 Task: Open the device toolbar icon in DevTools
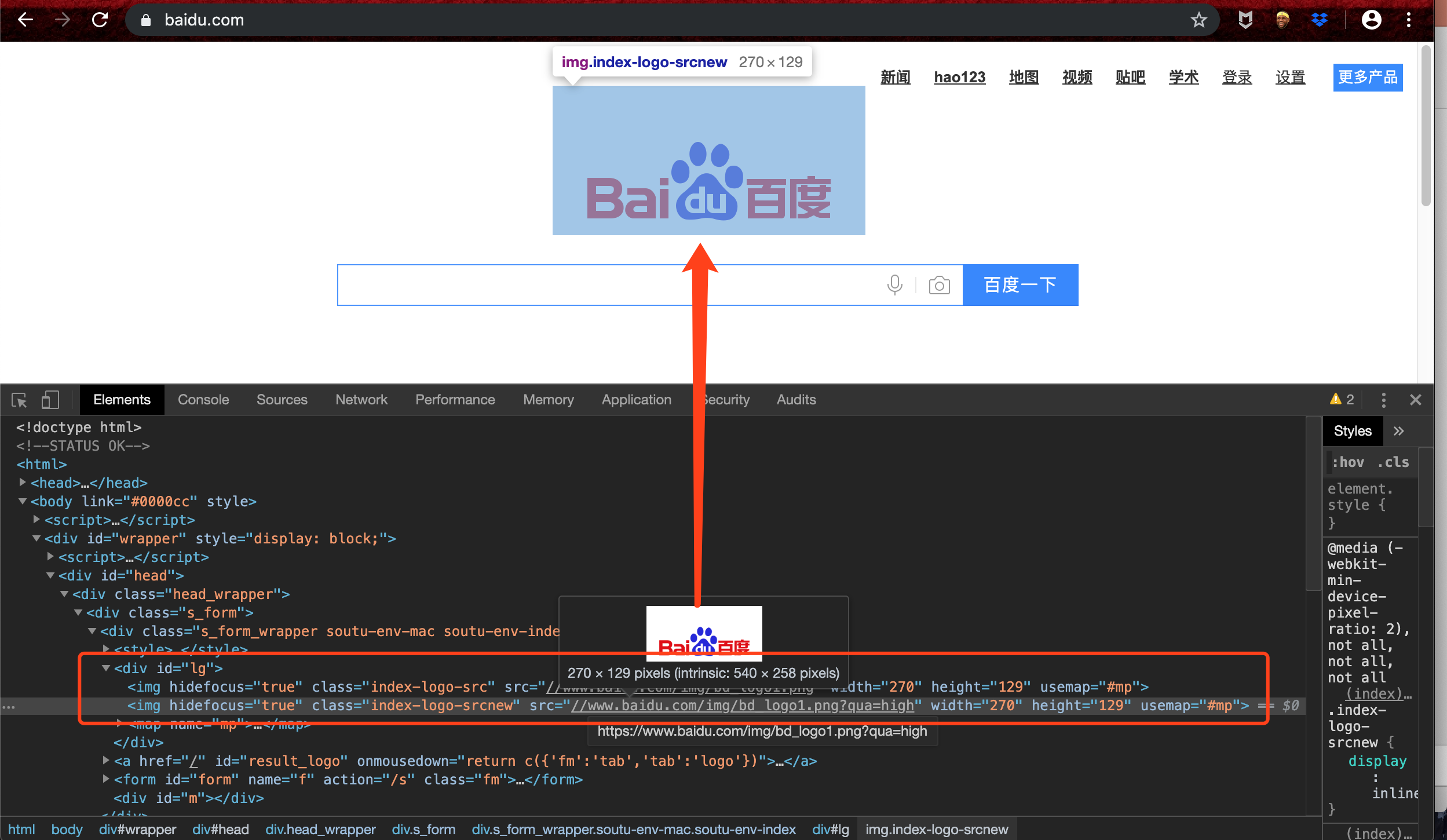pyautogui.click(x=50, y=400)
